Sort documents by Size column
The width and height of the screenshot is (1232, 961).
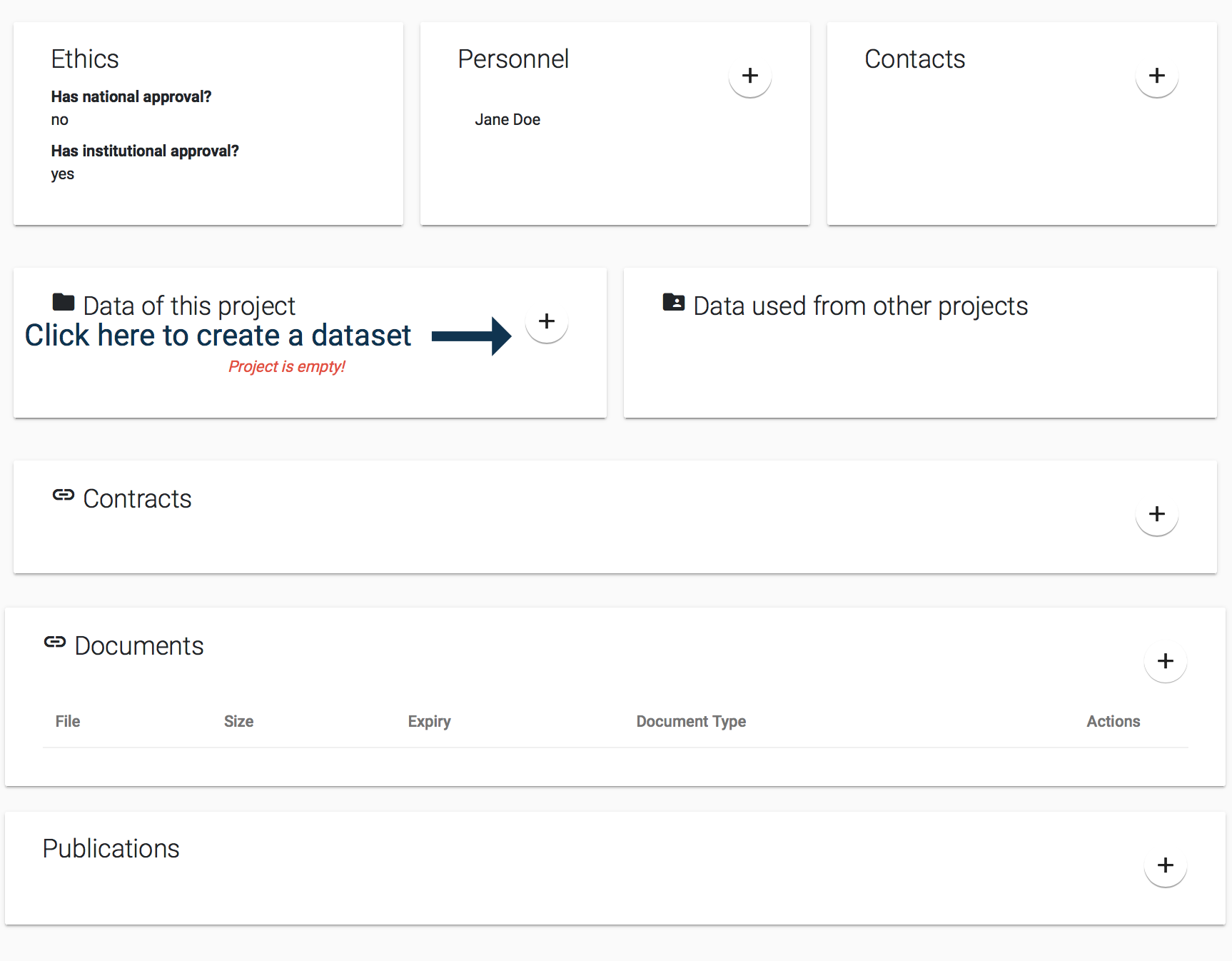pos(238,722)
